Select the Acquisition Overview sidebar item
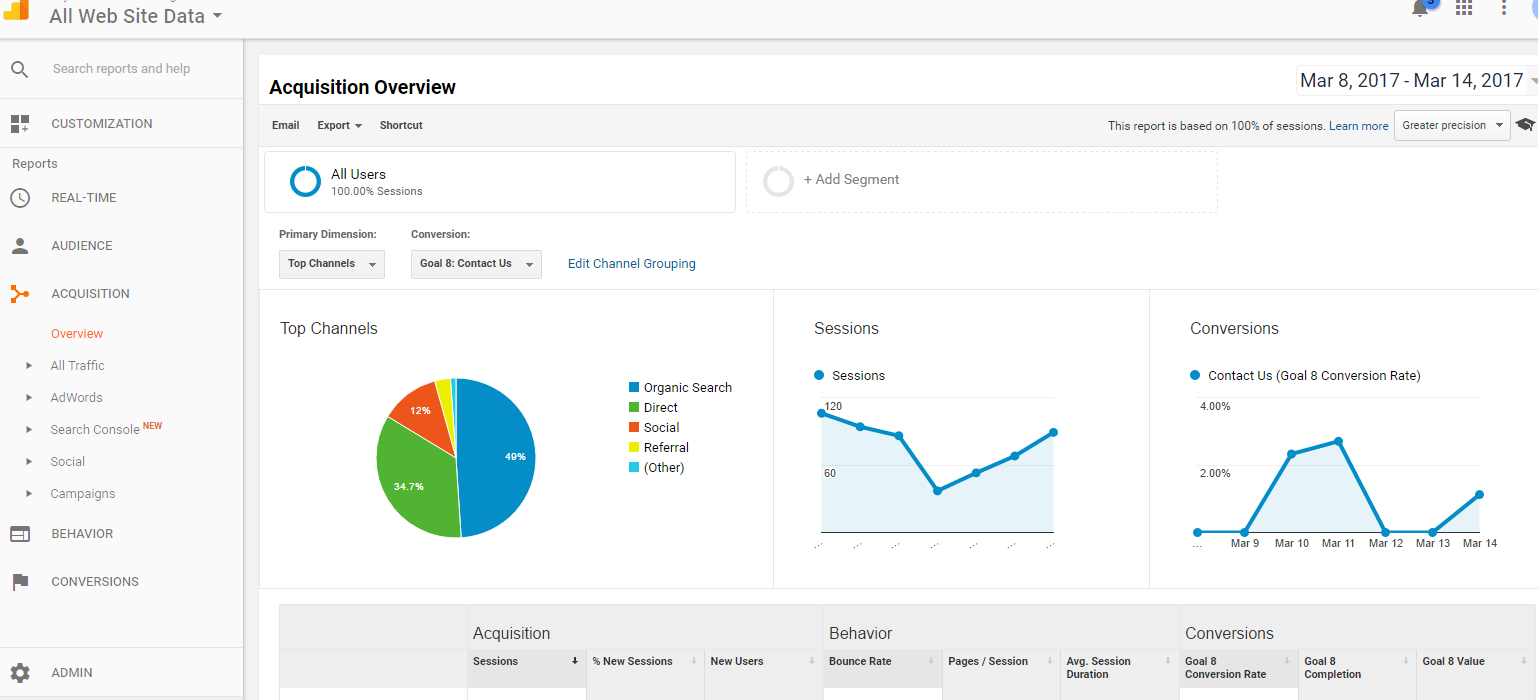 pyautogui.click(x=77, y=334)
